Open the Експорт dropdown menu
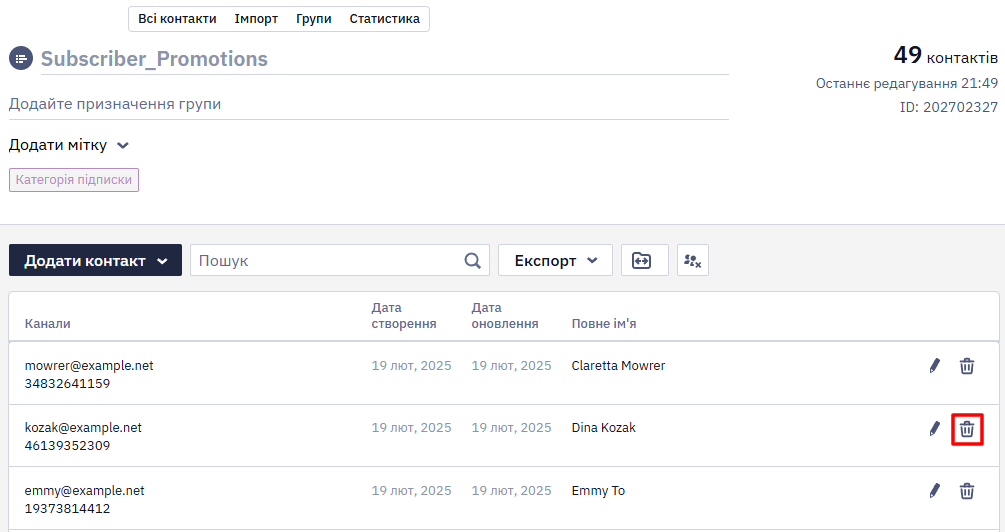Screen dimensions: 1005x532 pos(555,260)
